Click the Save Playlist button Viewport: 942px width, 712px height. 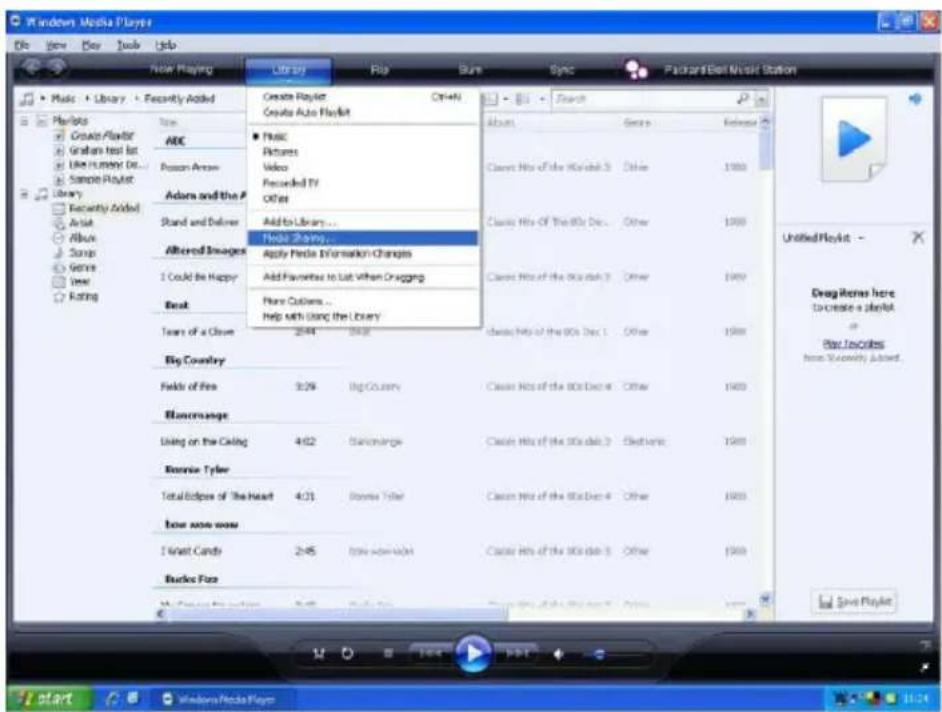pyautogui.click(x=855, y=601)
